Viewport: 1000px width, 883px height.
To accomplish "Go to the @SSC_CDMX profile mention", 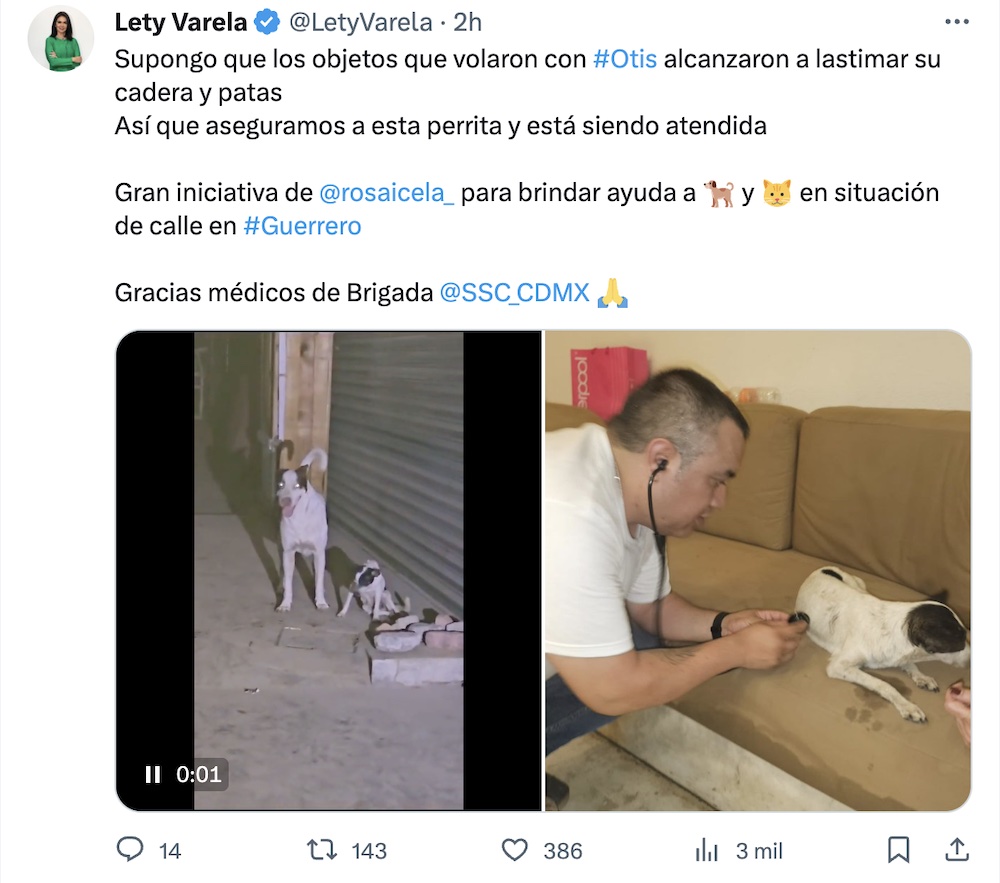I will pos(515,293).
